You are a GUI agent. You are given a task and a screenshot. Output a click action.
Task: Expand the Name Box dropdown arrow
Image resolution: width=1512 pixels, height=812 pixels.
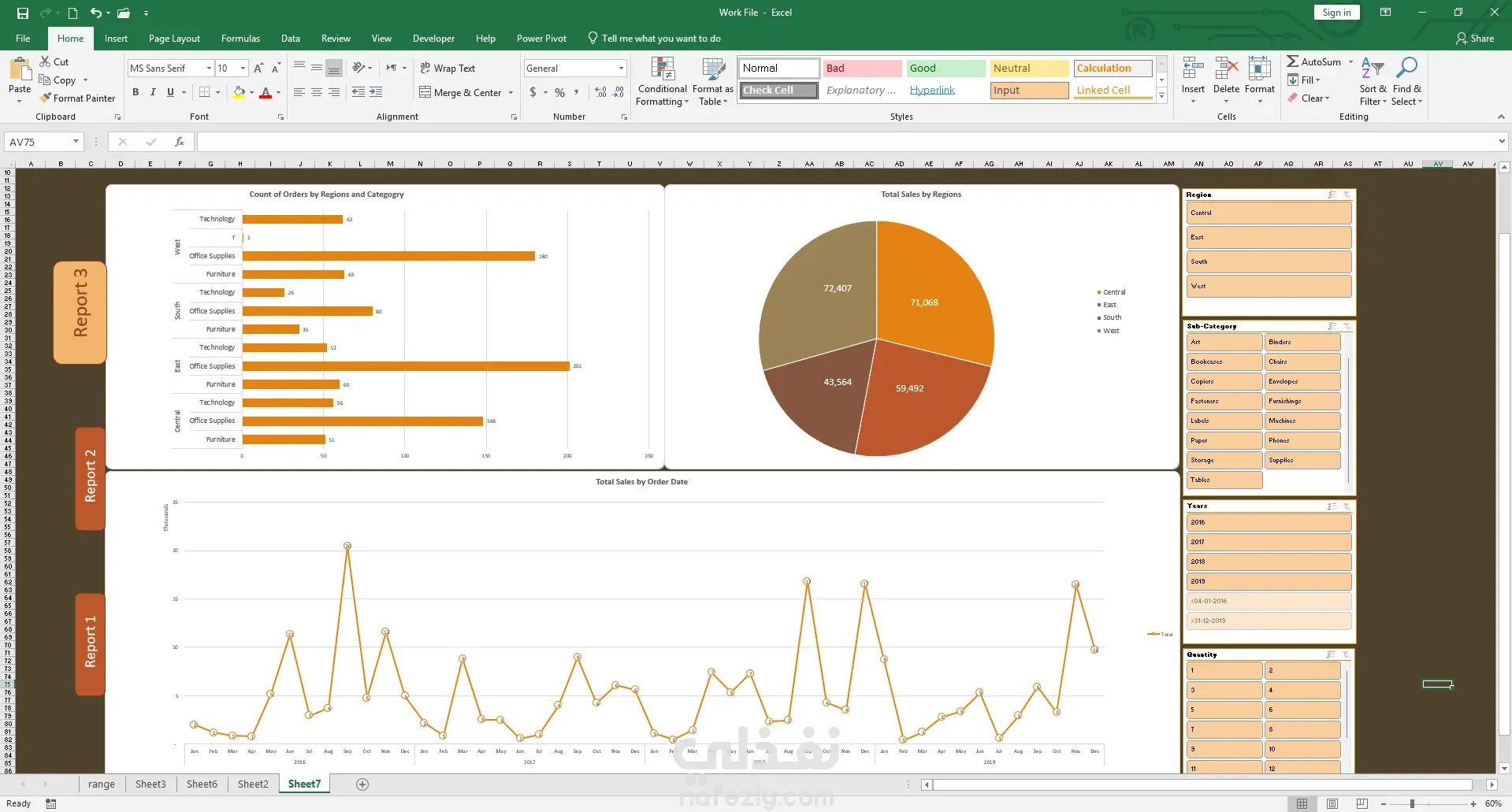point(76,142)
